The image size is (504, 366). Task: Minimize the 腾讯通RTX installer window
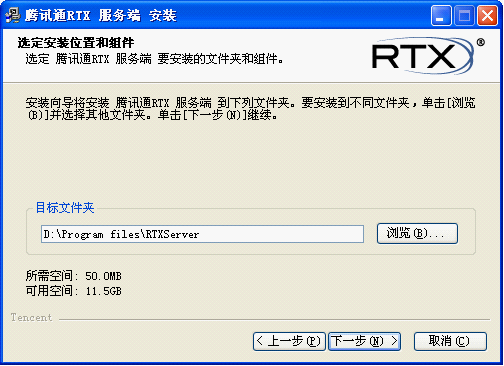point(441,15)
